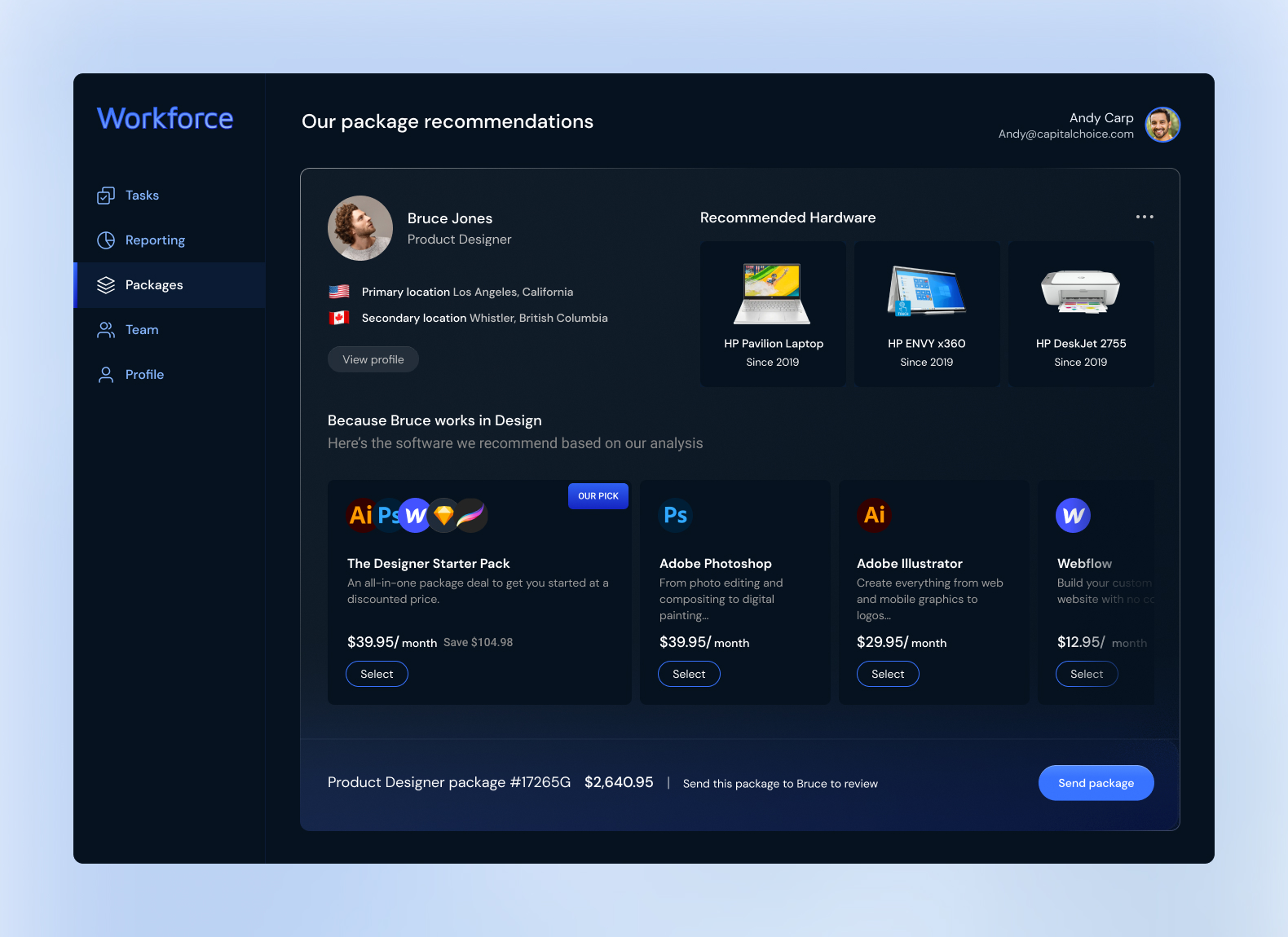Screen dimensions: 1288x937
Task: Click the Bruce Jones name heading
Action: (450, 218)
